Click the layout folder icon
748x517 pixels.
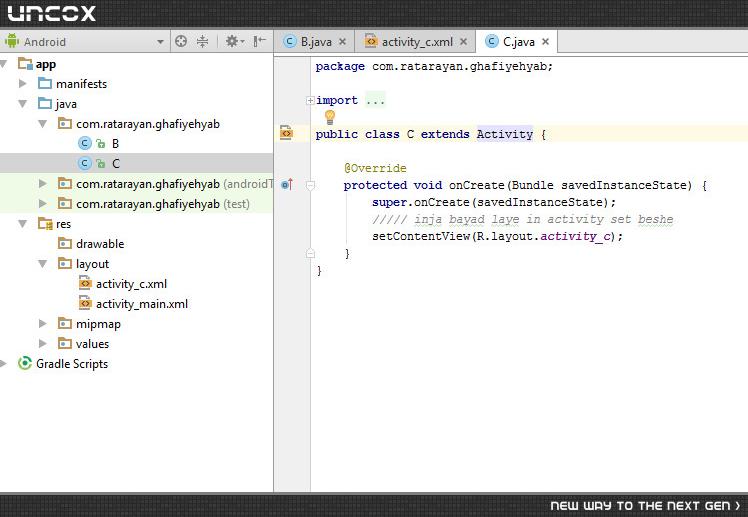65,263
